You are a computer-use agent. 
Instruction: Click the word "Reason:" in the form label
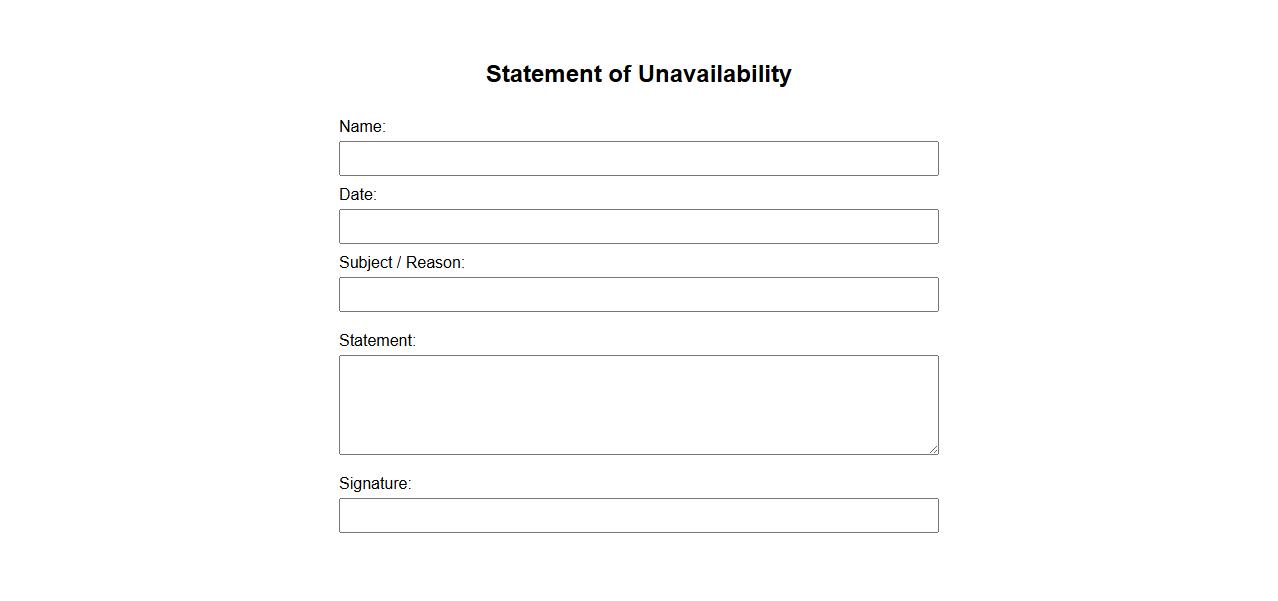435,263
